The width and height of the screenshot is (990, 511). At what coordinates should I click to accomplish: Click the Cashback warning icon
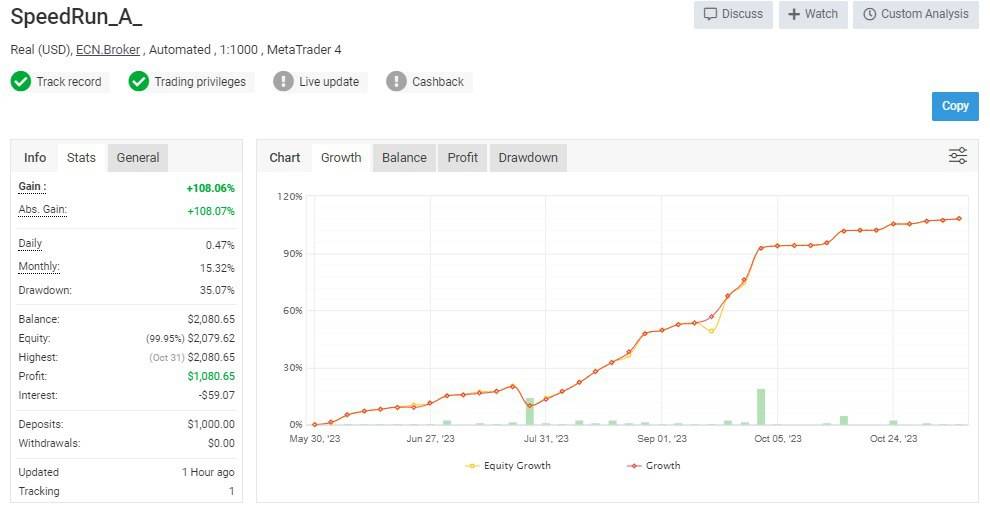tap(397, 82)
